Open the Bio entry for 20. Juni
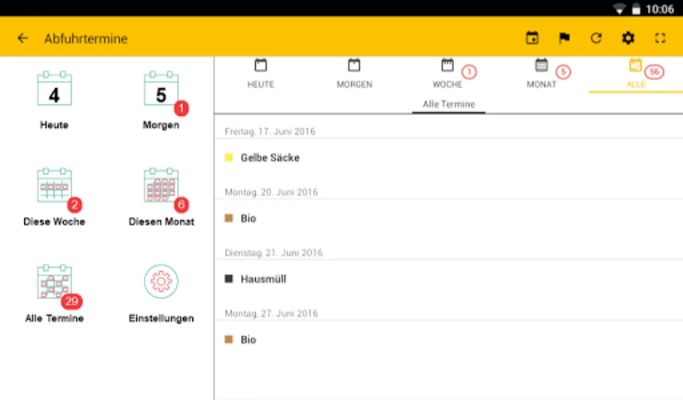The image size is (683, 400). point(449,218)
